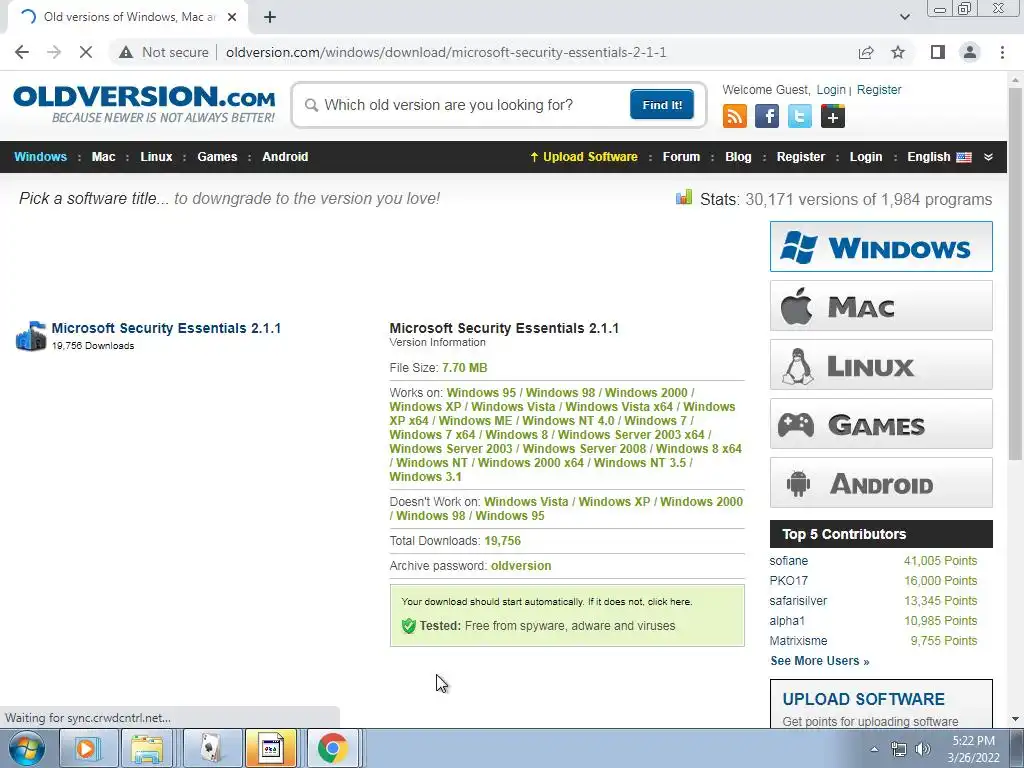This screenshot has width=1024, height=768.
Task: Click the browser back arrow
Action: click(x=22, y=52)
